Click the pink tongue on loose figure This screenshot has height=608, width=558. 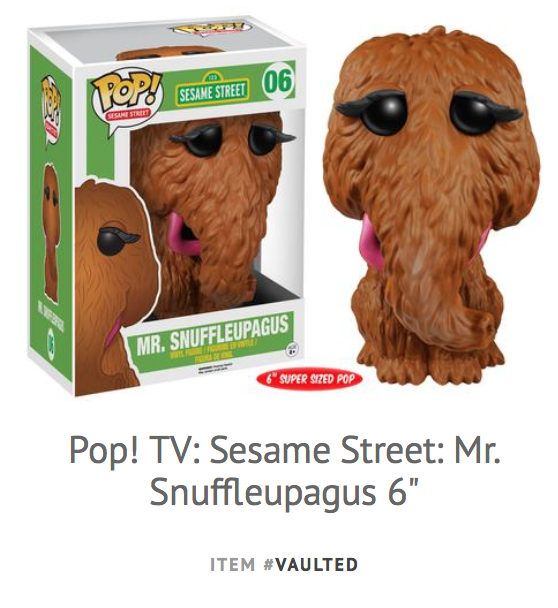(x=370, y=244)
